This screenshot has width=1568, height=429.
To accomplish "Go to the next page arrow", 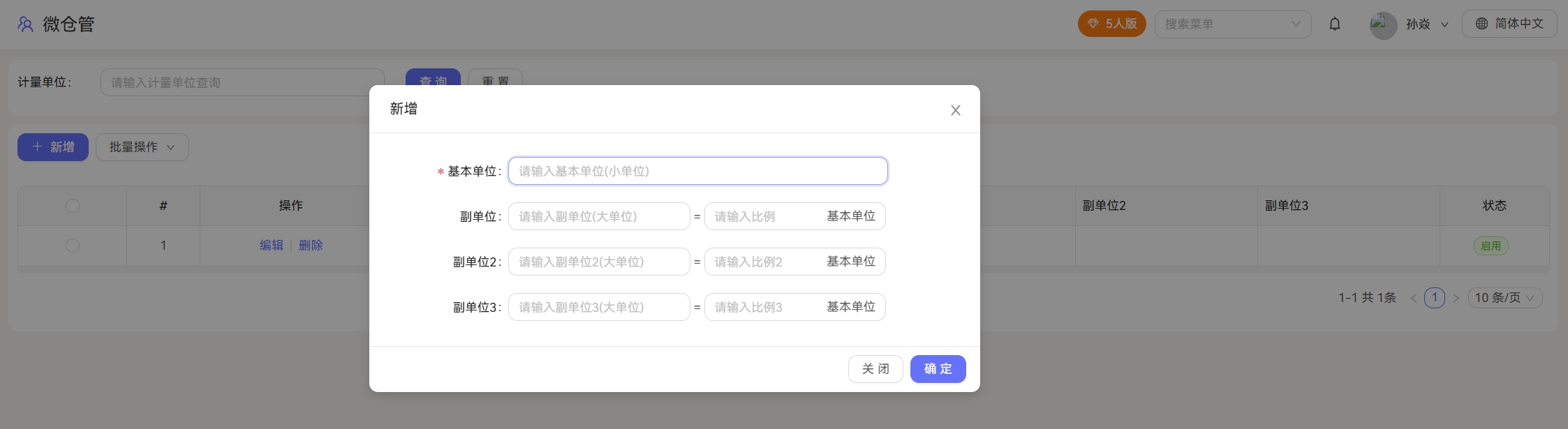I will click(1456, 298).
